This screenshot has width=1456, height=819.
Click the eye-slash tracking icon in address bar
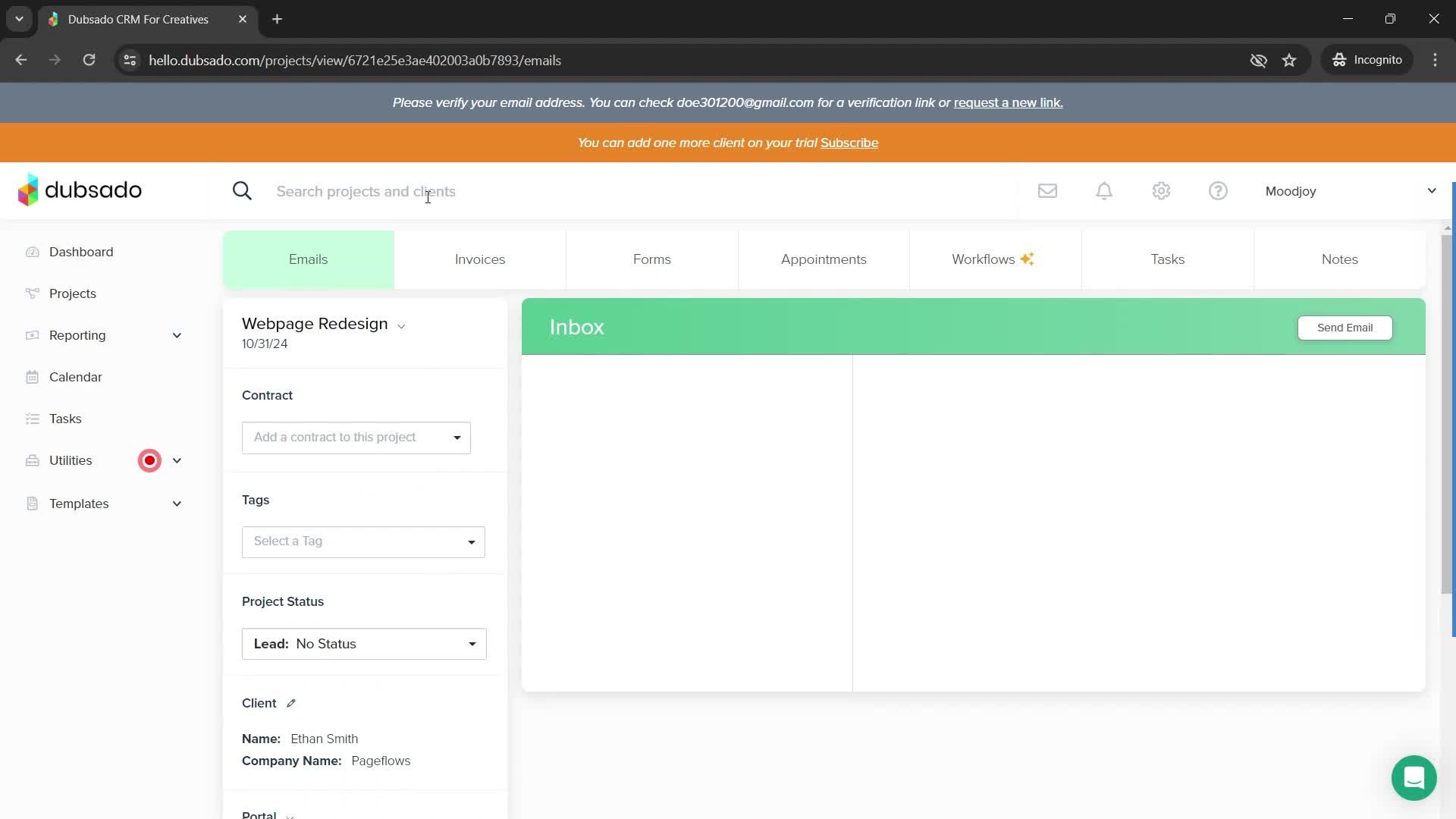[1258, 60]
